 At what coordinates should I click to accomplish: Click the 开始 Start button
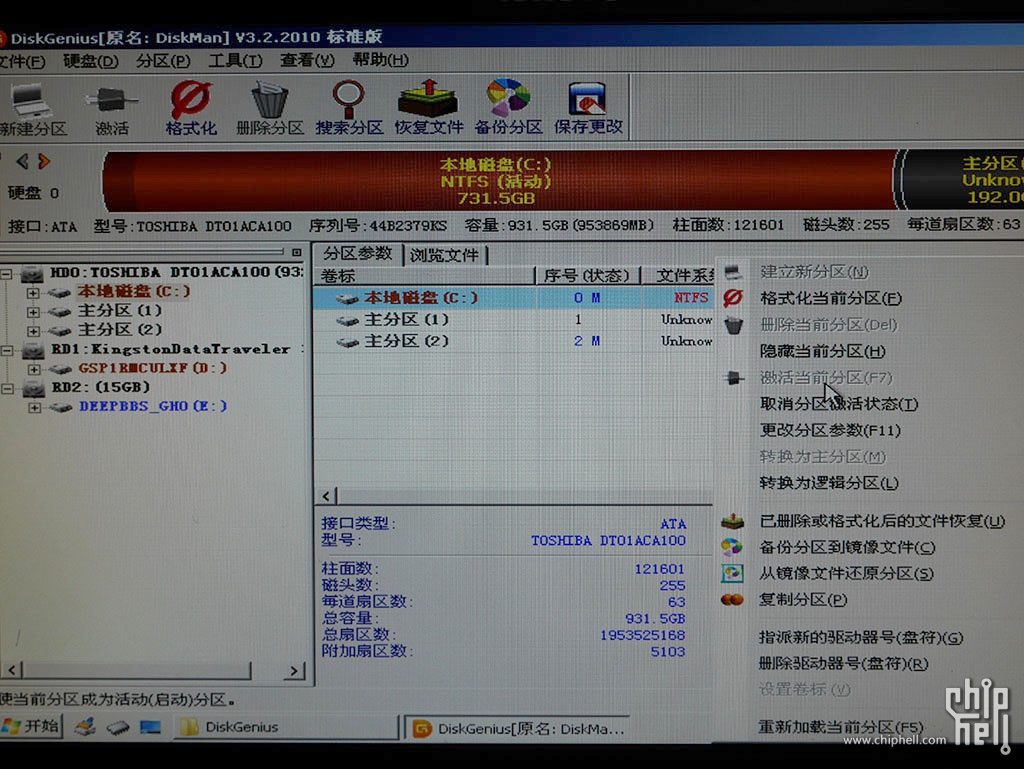tap(31, 726)
